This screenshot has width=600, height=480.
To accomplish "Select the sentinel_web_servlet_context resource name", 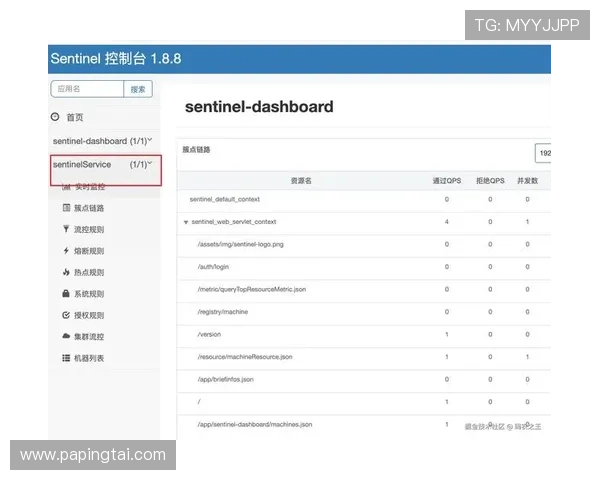I will (x=234, y=222).
